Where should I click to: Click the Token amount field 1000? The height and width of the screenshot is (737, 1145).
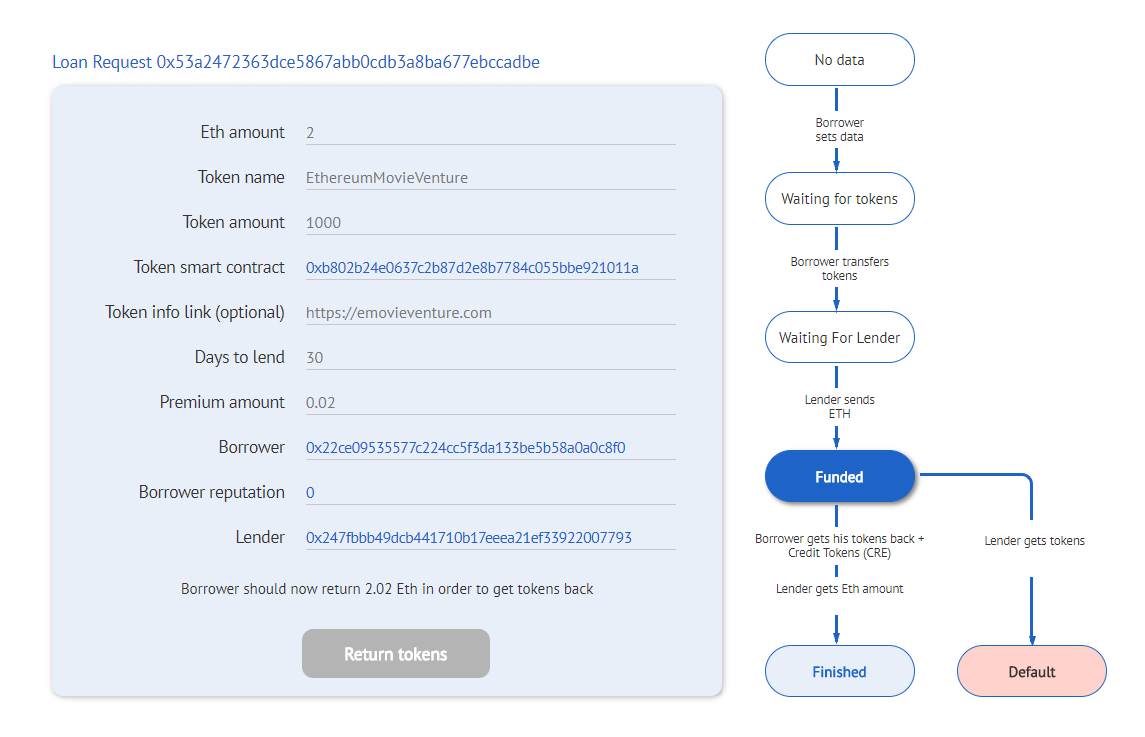[x=491, y=223]
